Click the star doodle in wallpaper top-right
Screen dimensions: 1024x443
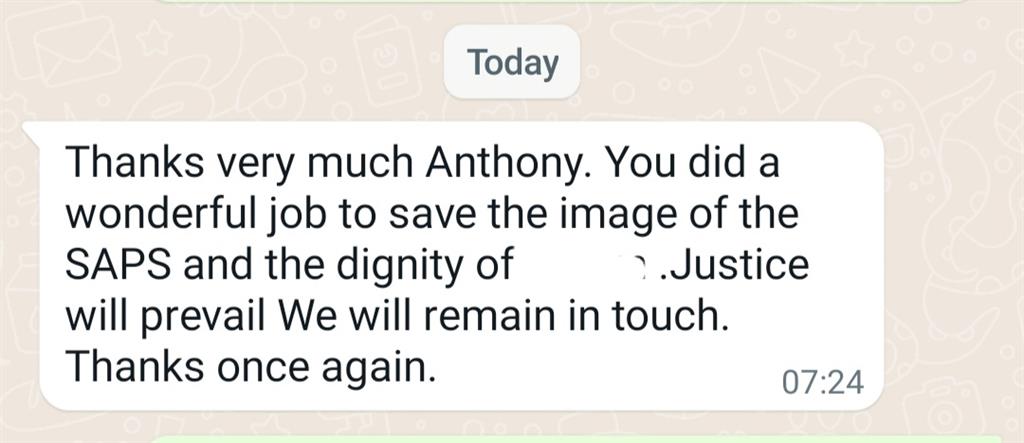pyautogui.click(x=855, y=50)
